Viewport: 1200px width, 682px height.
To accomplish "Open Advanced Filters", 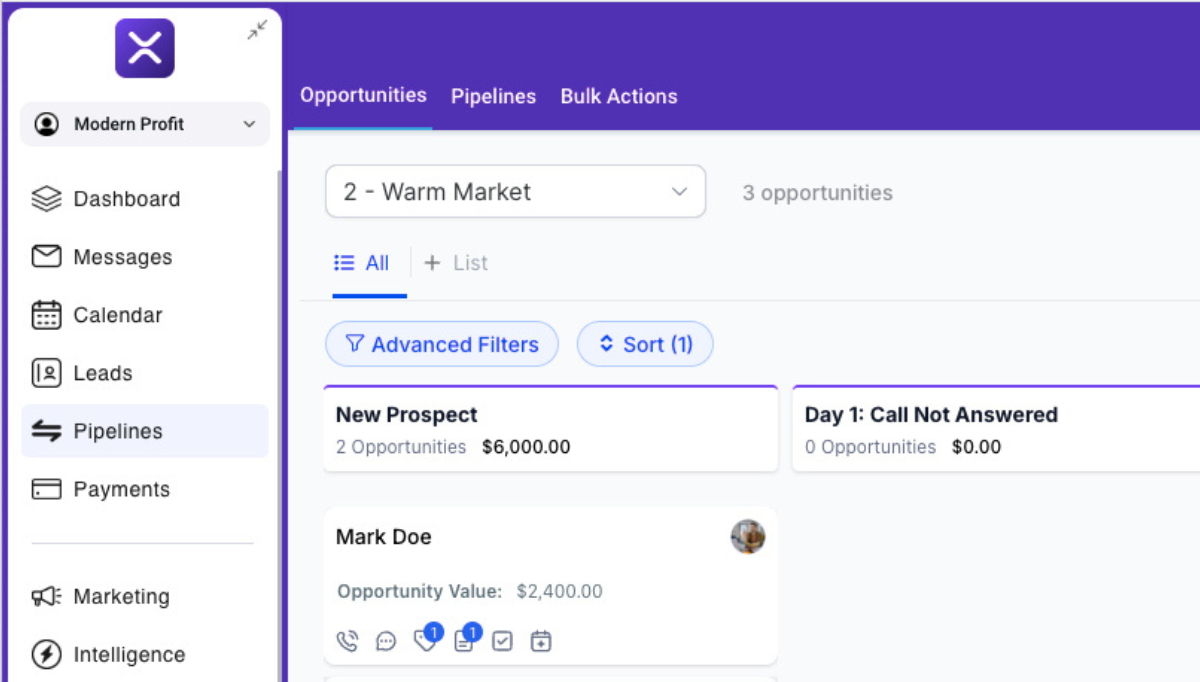I will tap(442, 345).
